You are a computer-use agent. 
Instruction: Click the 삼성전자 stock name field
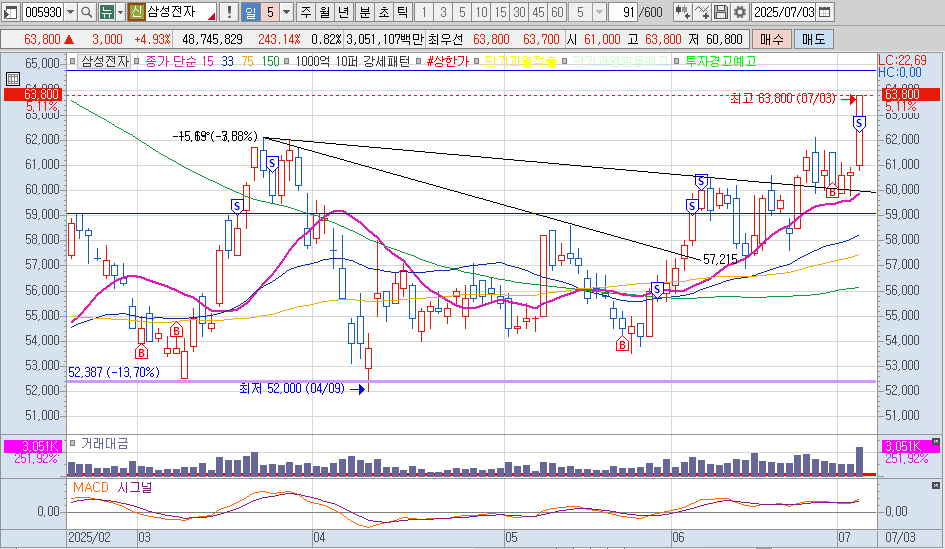click(180, 11)
